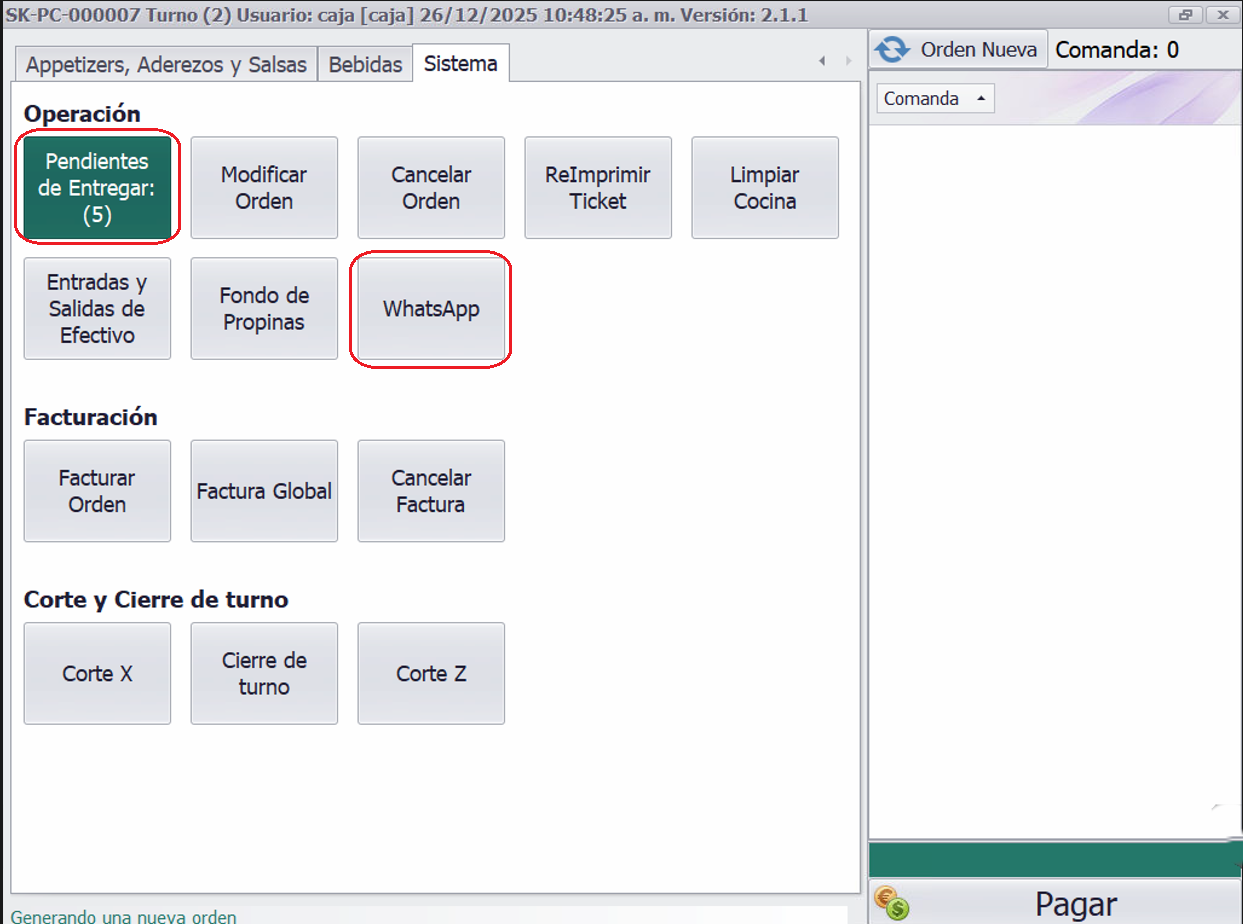Viewport: 1243px width, 924px height.
Task: Run the Corte Z report
Action: pos(431,674)
